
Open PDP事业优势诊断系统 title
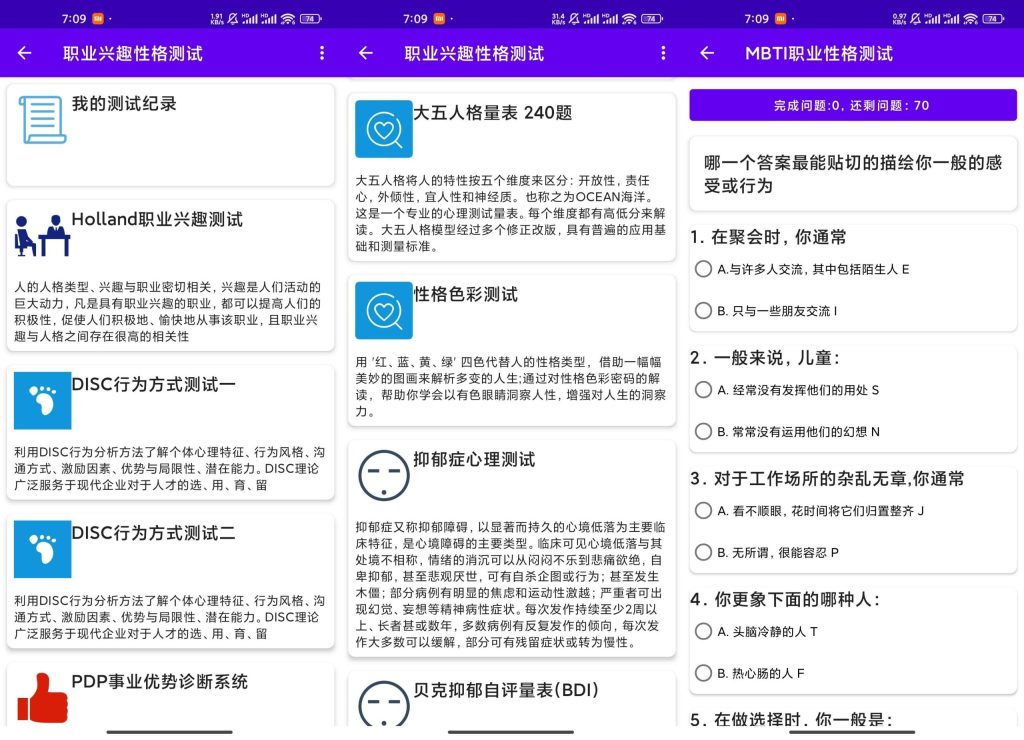pyautogui.click(x=159, y=682)
